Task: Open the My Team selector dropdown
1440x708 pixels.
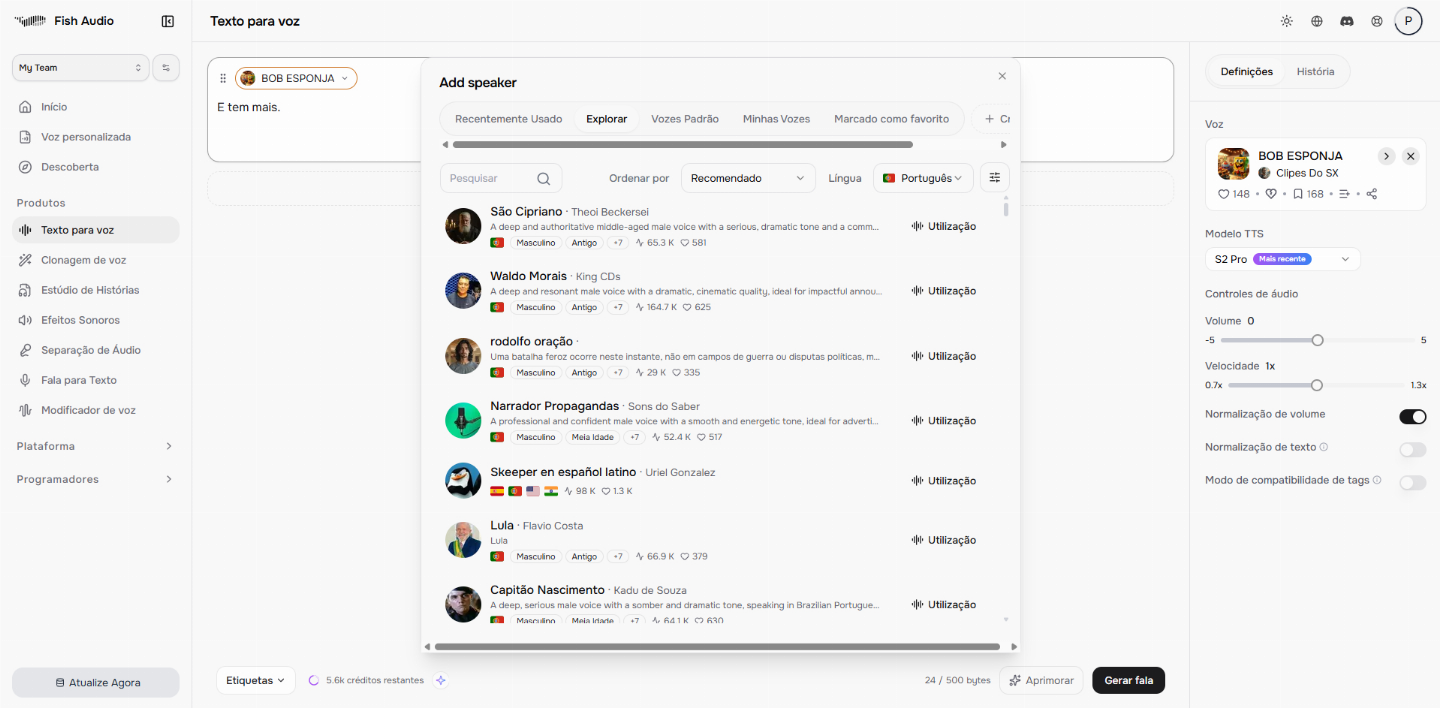Action: [x=81, y=68]
